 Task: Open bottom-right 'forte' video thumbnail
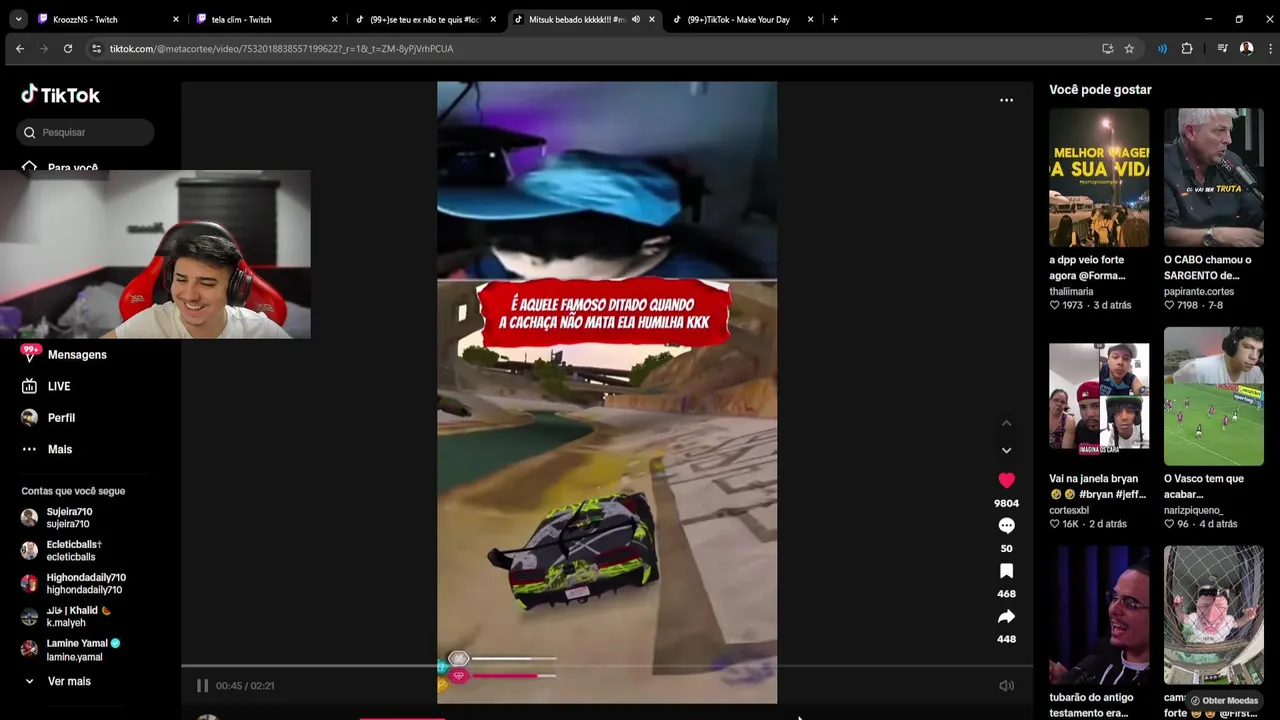[1213, 614]
